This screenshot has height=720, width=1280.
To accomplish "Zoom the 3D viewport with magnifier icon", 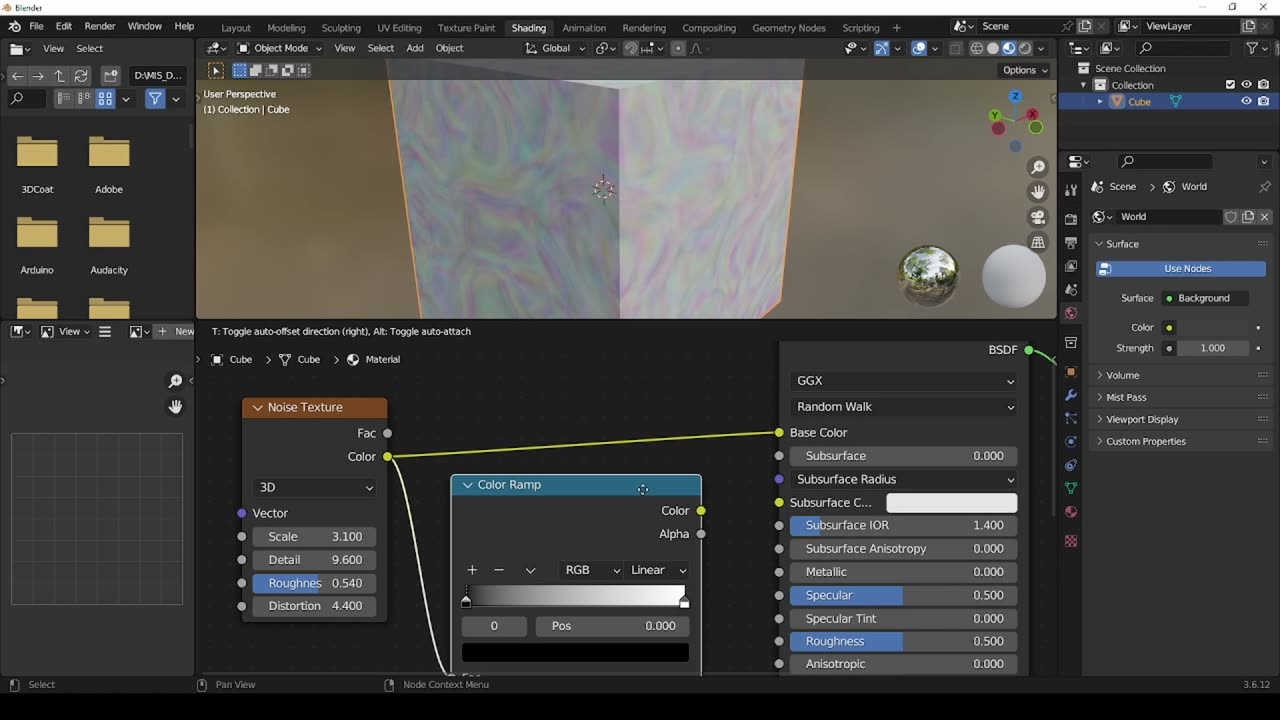I will (x=1038, y=167).
